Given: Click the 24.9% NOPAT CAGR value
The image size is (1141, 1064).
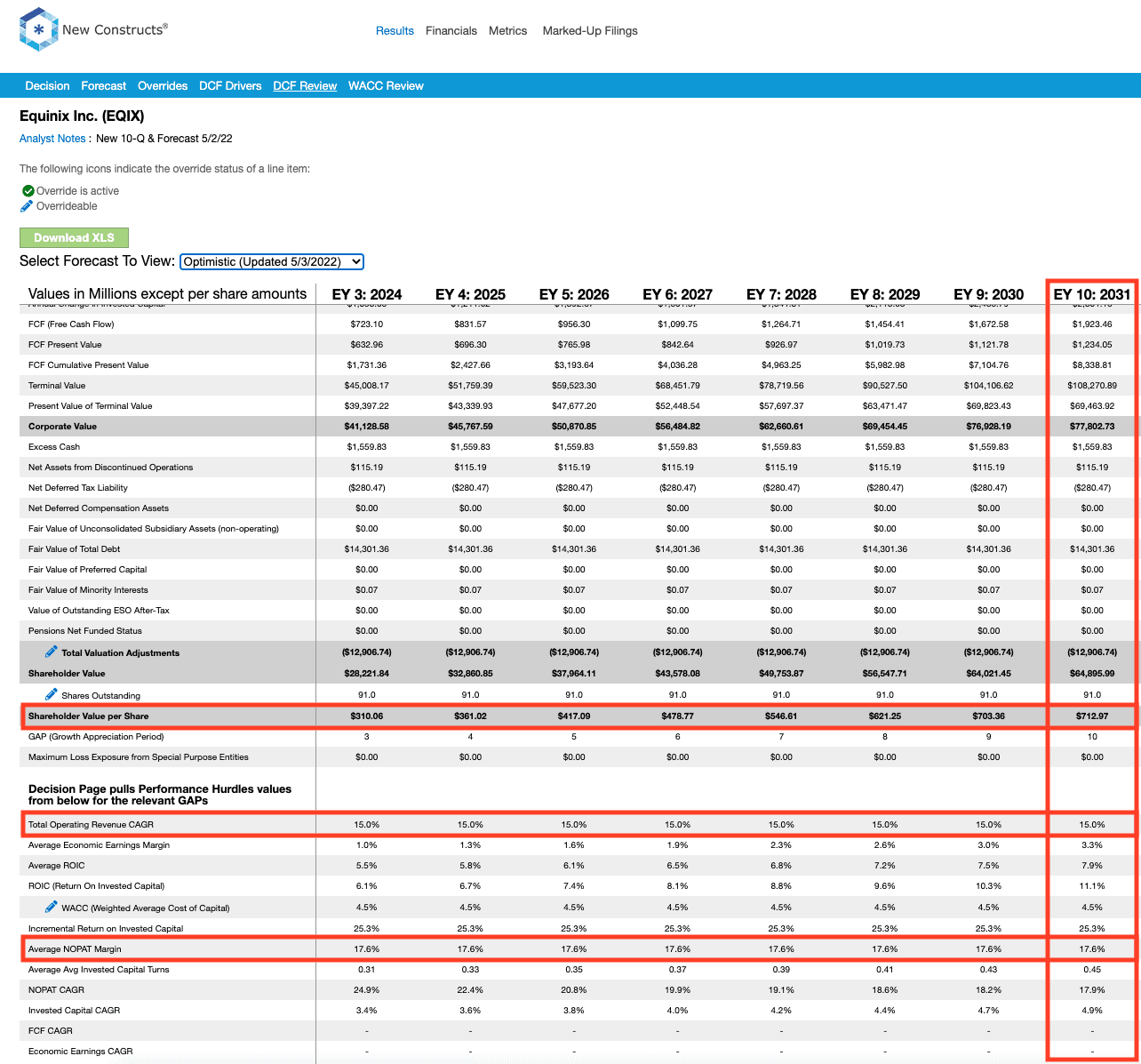Looking at the screenshot, I should (367, 990).
